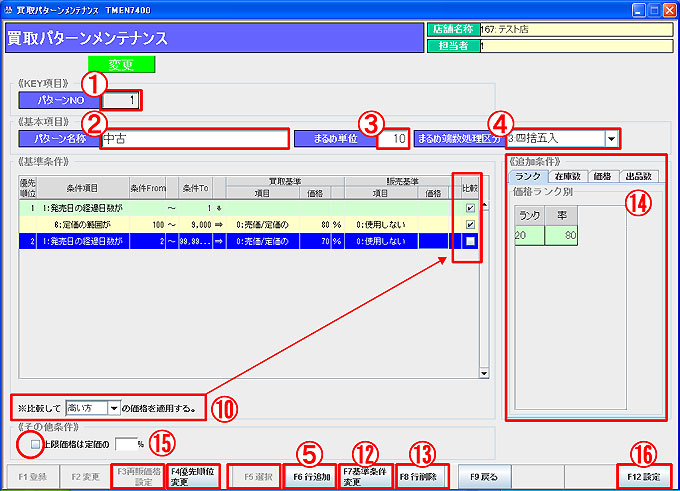Click the scroll down arrow of condition table
The width and height of the screenshot is (680, 491).
[x=484, y=373]
